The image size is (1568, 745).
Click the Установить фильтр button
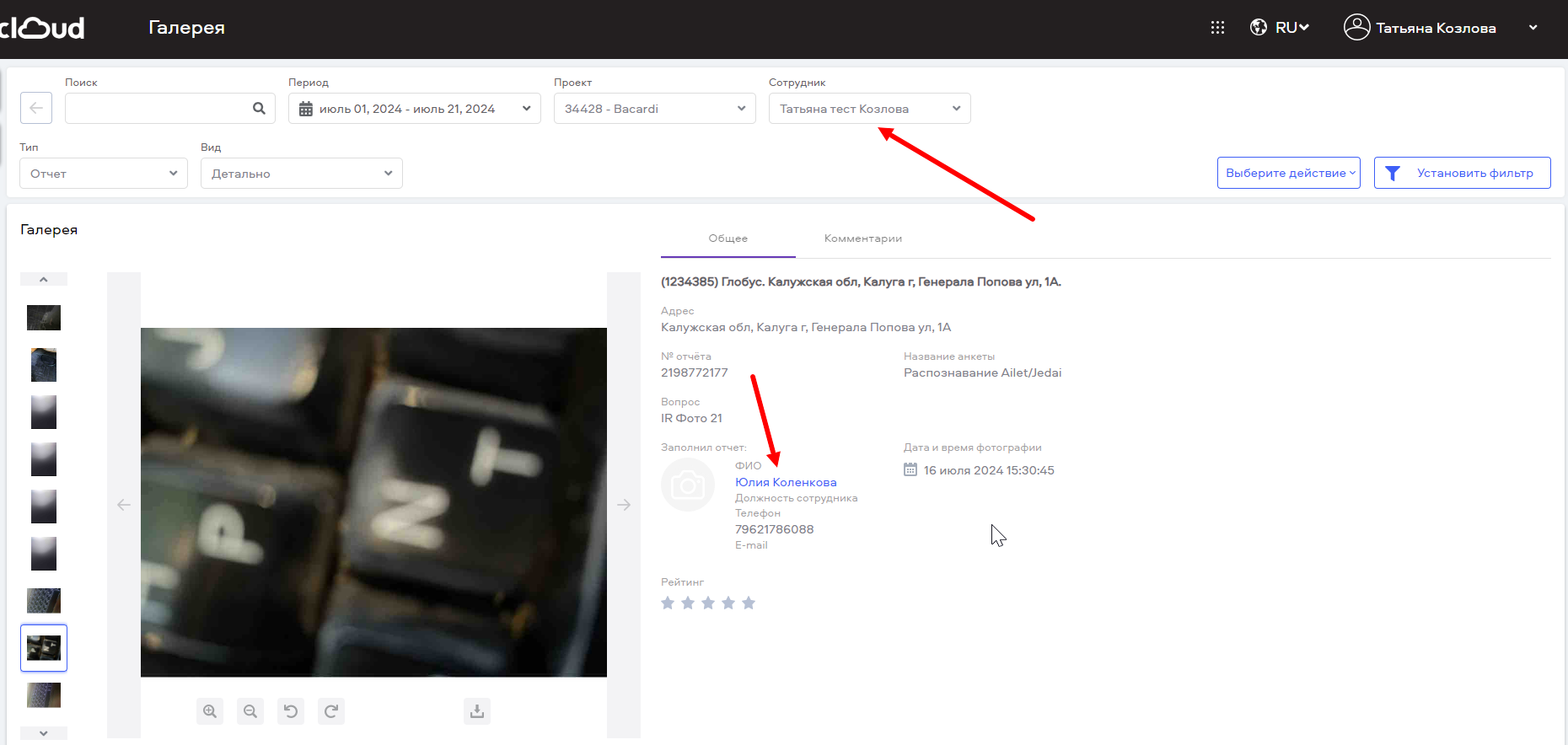[x=1462, y=173]
